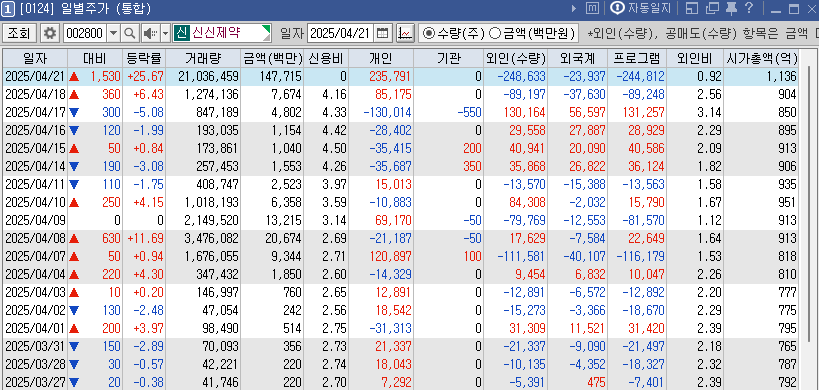Open help question mark icon
The height and width of the screenshot is (390, 819).
[749, 8]
